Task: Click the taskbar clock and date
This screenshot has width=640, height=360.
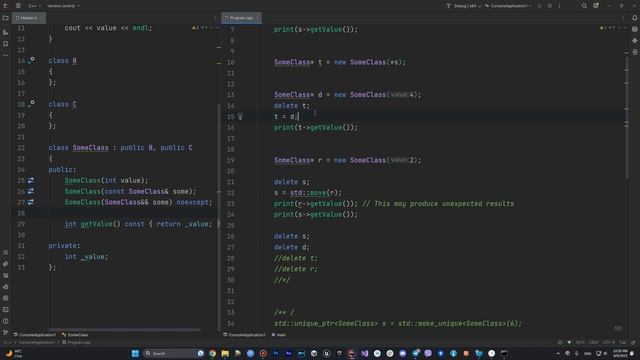Action: 620,353
